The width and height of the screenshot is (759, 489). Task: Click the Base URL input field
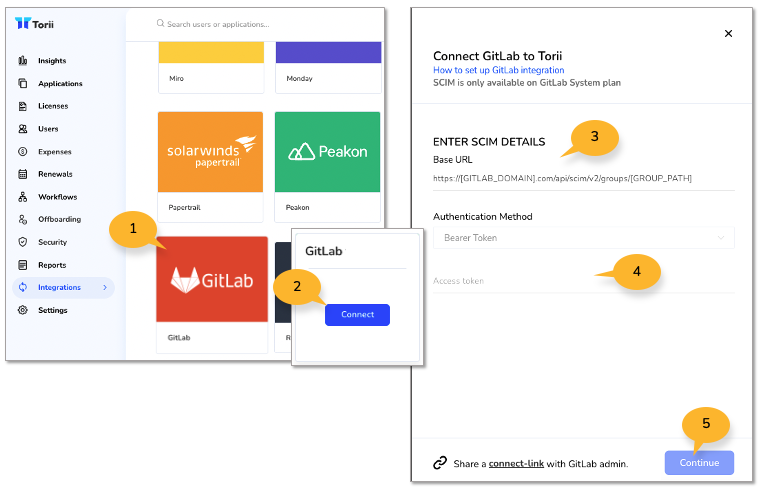583,179
